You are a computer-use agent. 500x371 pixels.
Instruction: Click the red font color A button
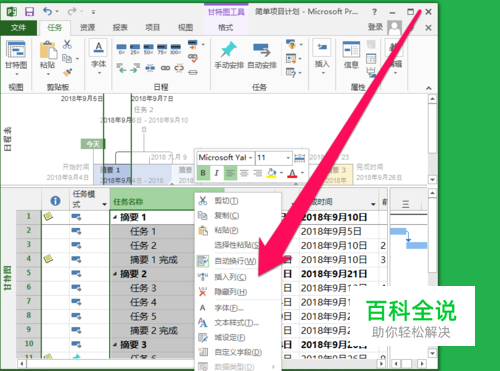pos(292,173)
